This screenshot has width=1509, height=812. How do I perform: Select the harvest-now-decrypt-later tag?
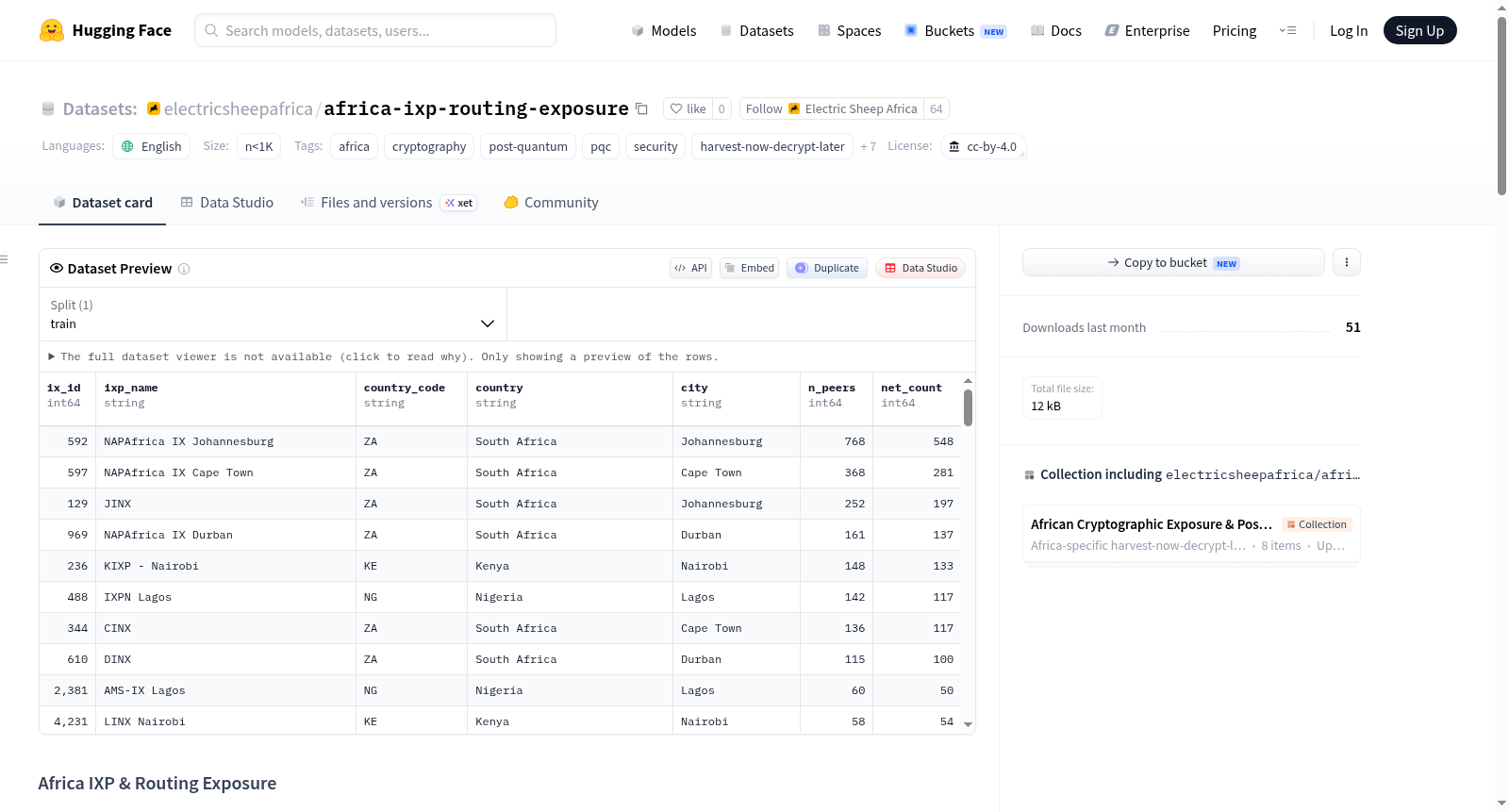[772, 146]
